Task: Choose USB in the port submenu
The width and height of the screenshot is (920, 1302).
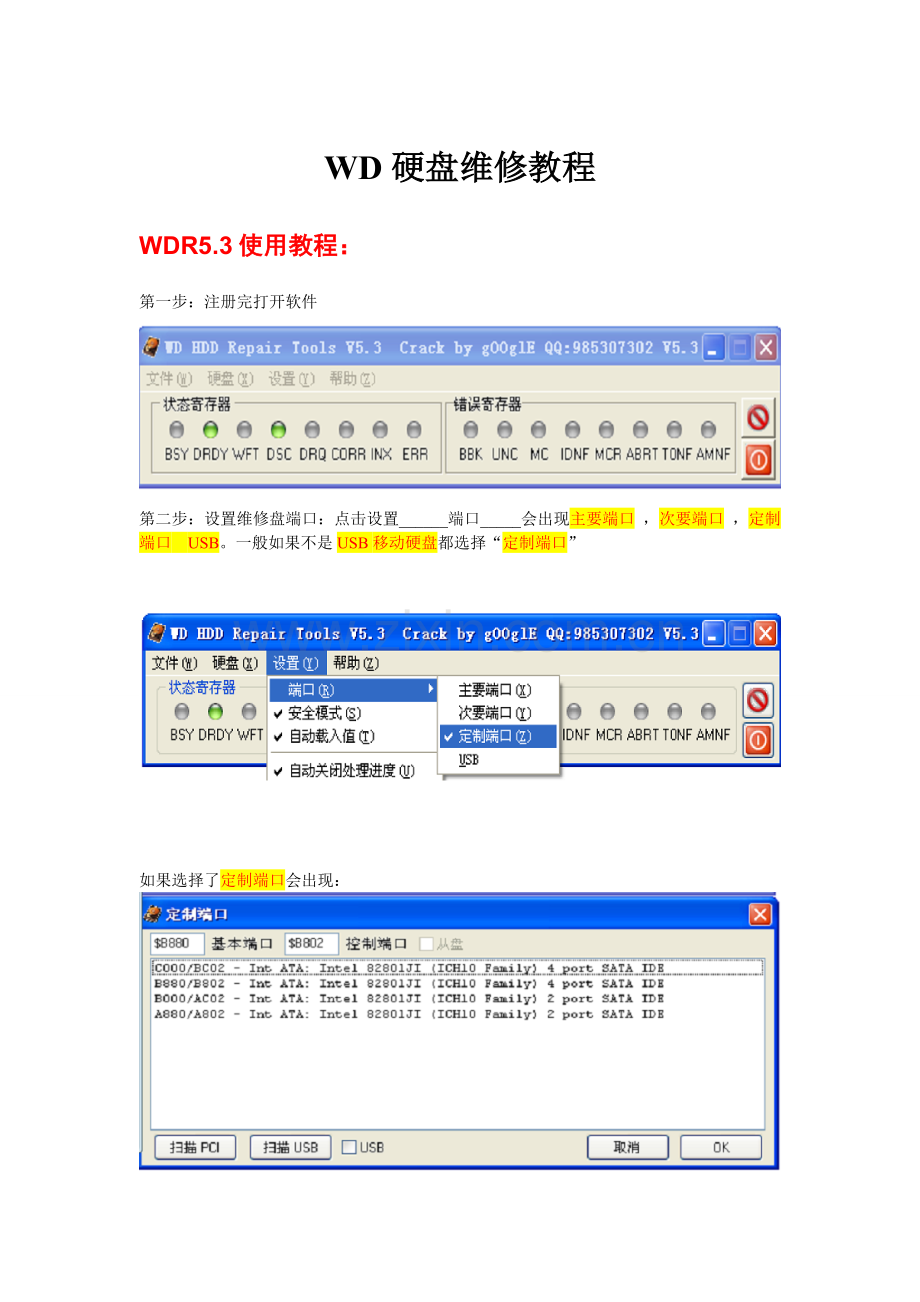Action: tap(469, 760)
